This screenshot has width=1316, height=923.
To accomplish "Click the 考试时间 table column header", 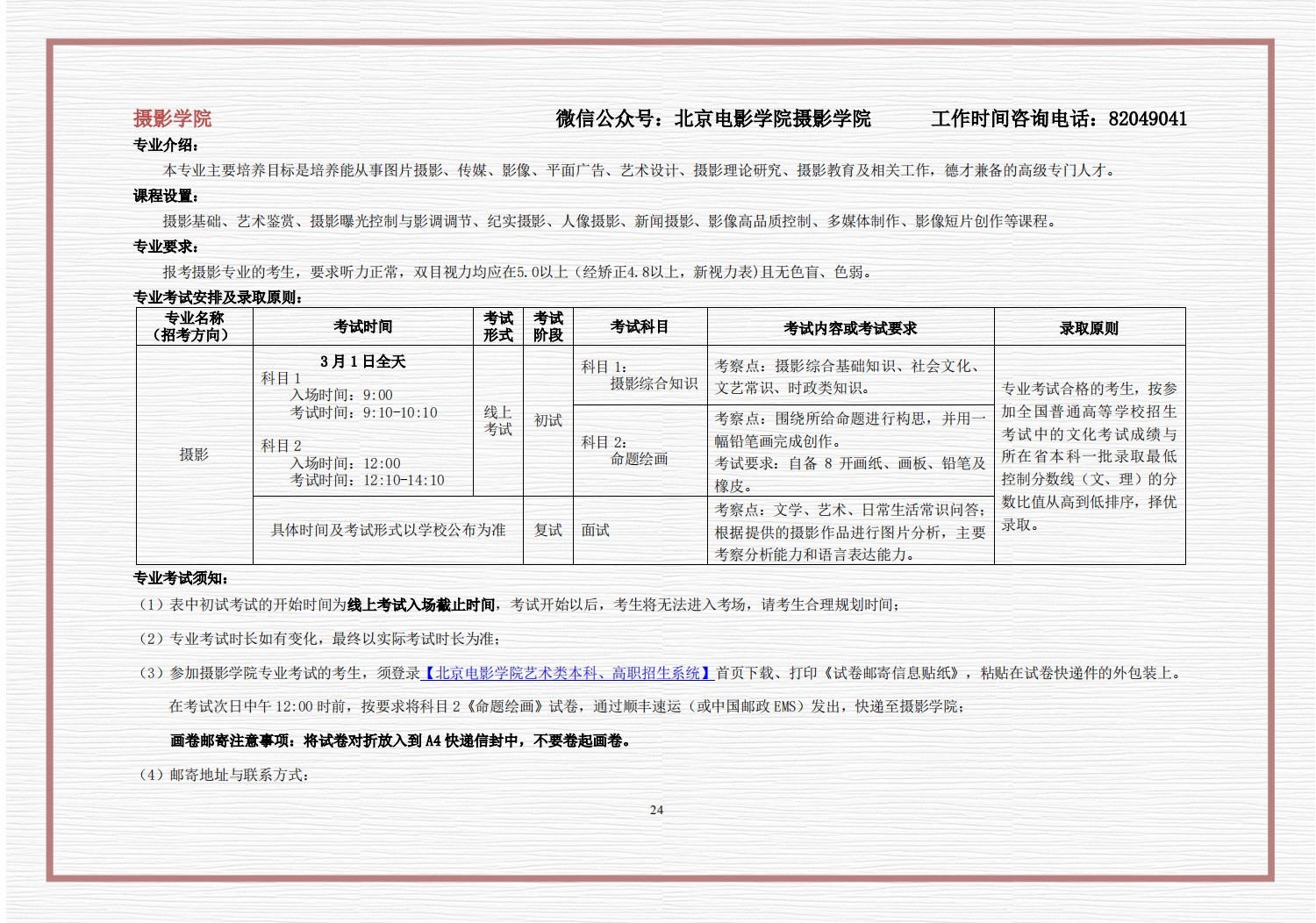I will (x=362, y=326).
